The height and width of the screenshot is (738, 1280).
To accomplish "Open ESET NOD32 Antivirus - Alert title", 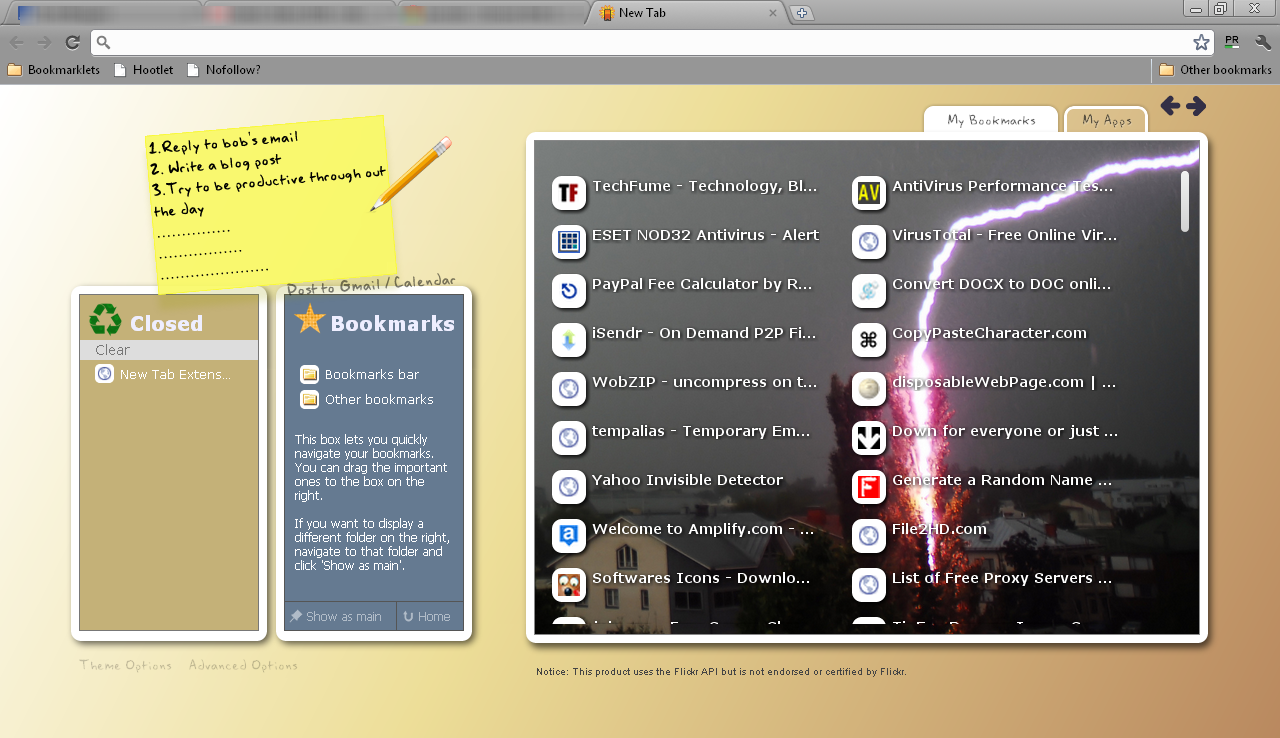I will coord(705,235).
